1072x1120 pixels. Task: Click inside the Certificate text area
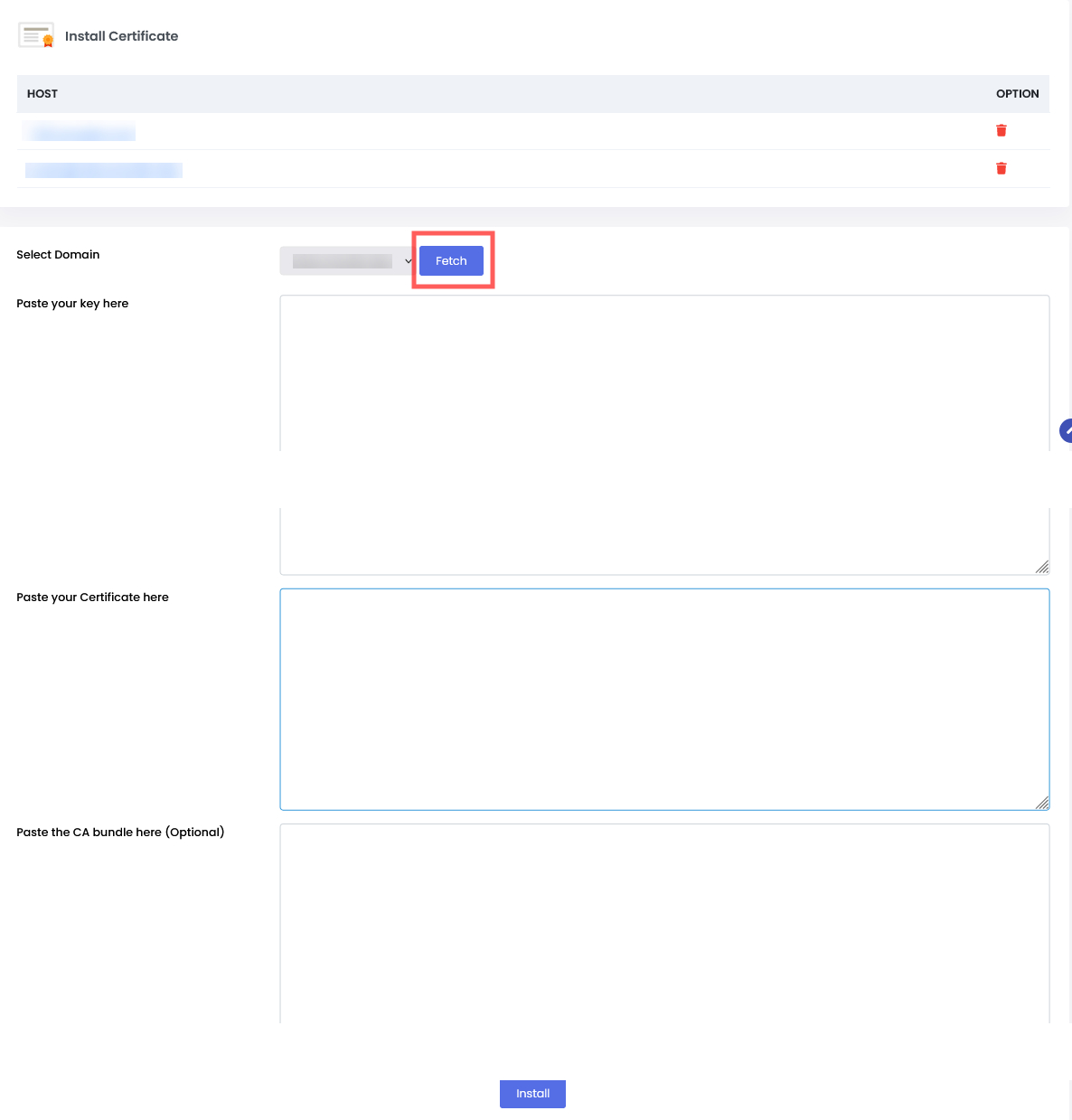pos(664,699)
